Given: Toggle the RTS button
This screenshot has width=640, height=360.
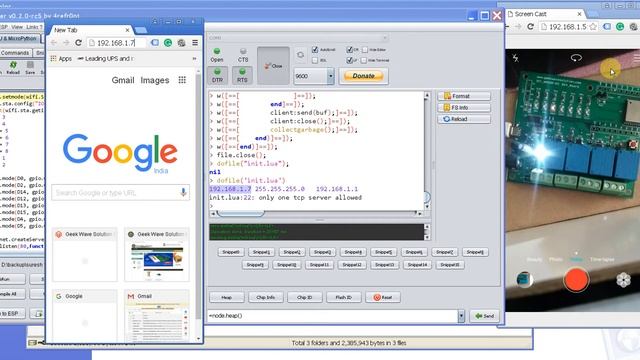Looking at the screenshot, I should pos(242,76).
